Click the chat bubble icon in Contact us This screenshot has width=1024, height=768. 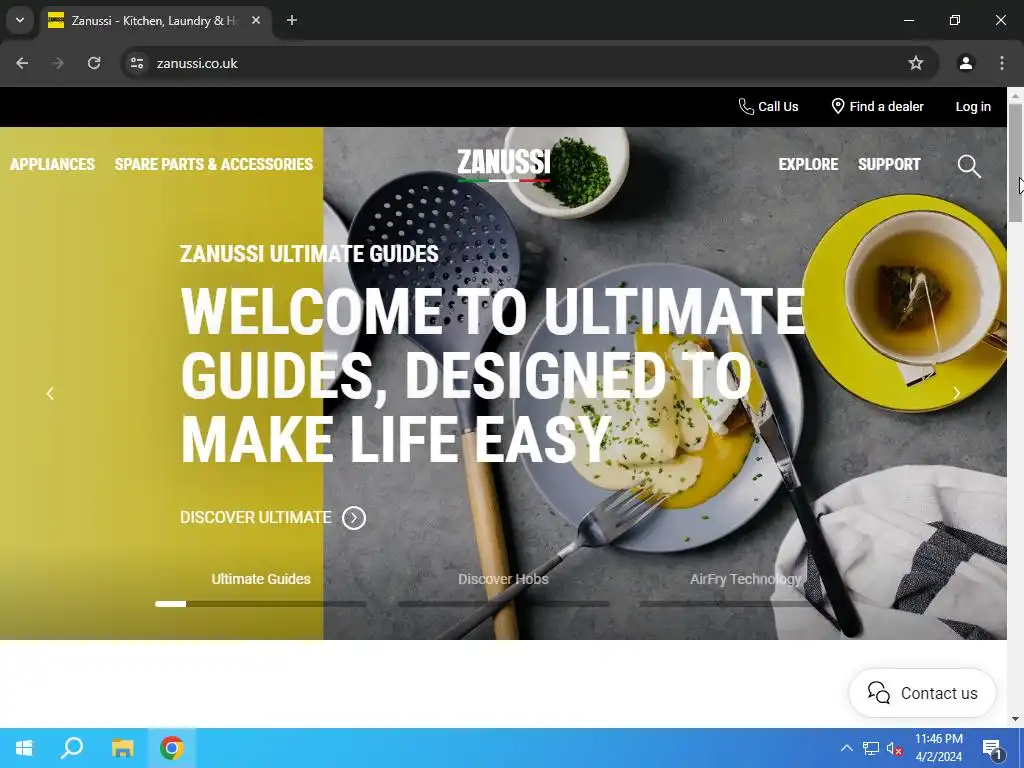[878, 693]
